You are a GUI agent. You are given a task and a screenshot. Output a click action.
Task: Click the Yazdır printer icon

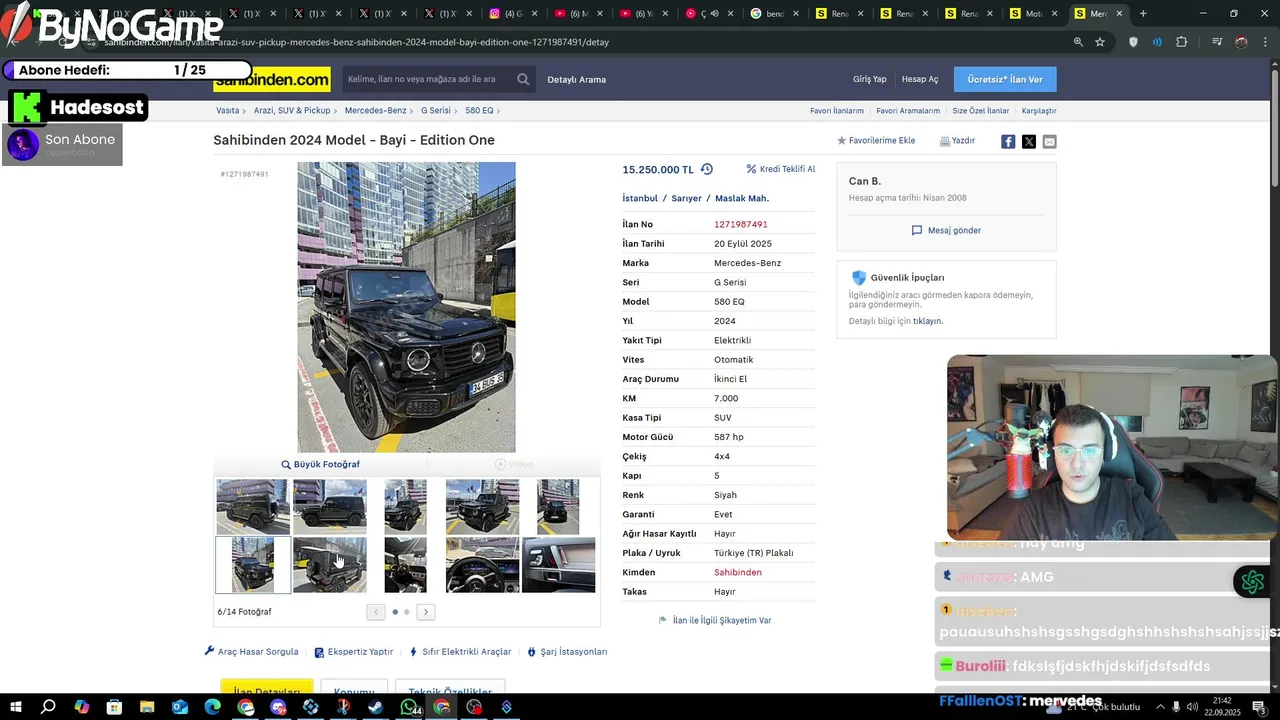[x=945, y=141]
